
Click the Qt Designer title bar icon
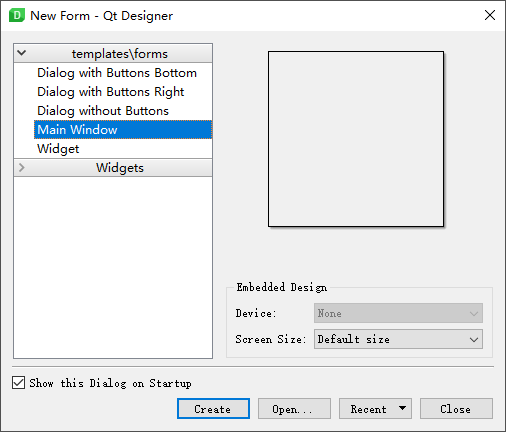[17, 16]
